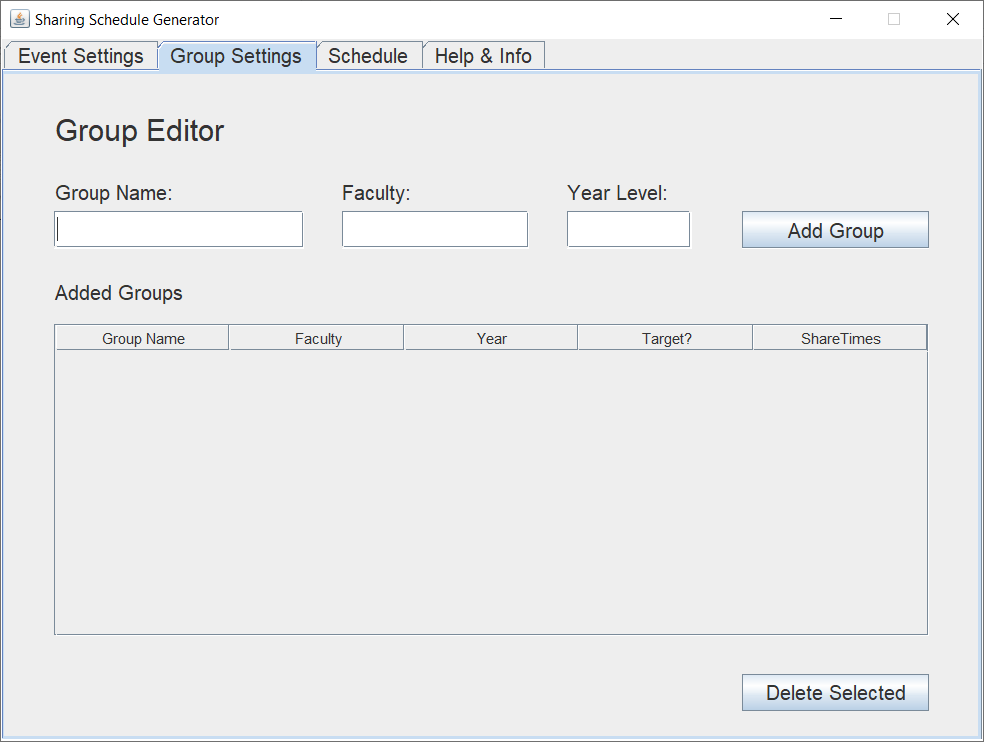Click the Year column header
This screenshot has width=984, height=742.
click(491, 338)
